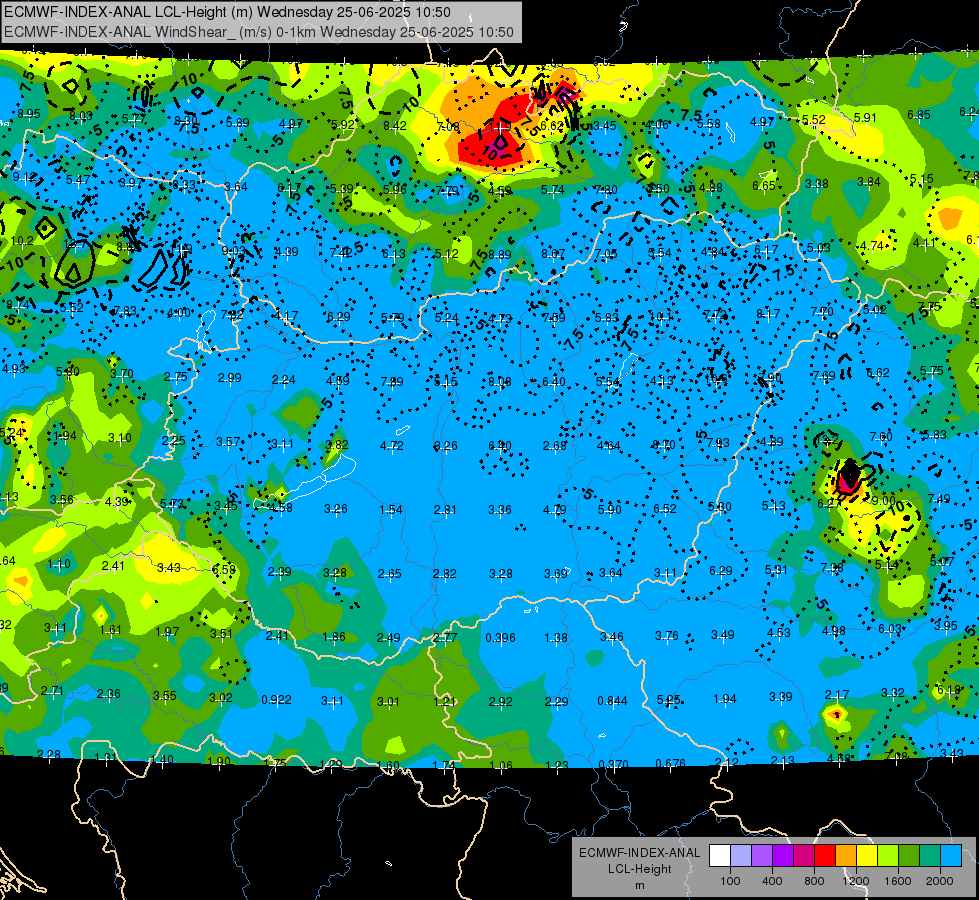This screenshot has height=900, width=979.
Task: Click the WindShear 0-1km title line
Action: point(258,32)
